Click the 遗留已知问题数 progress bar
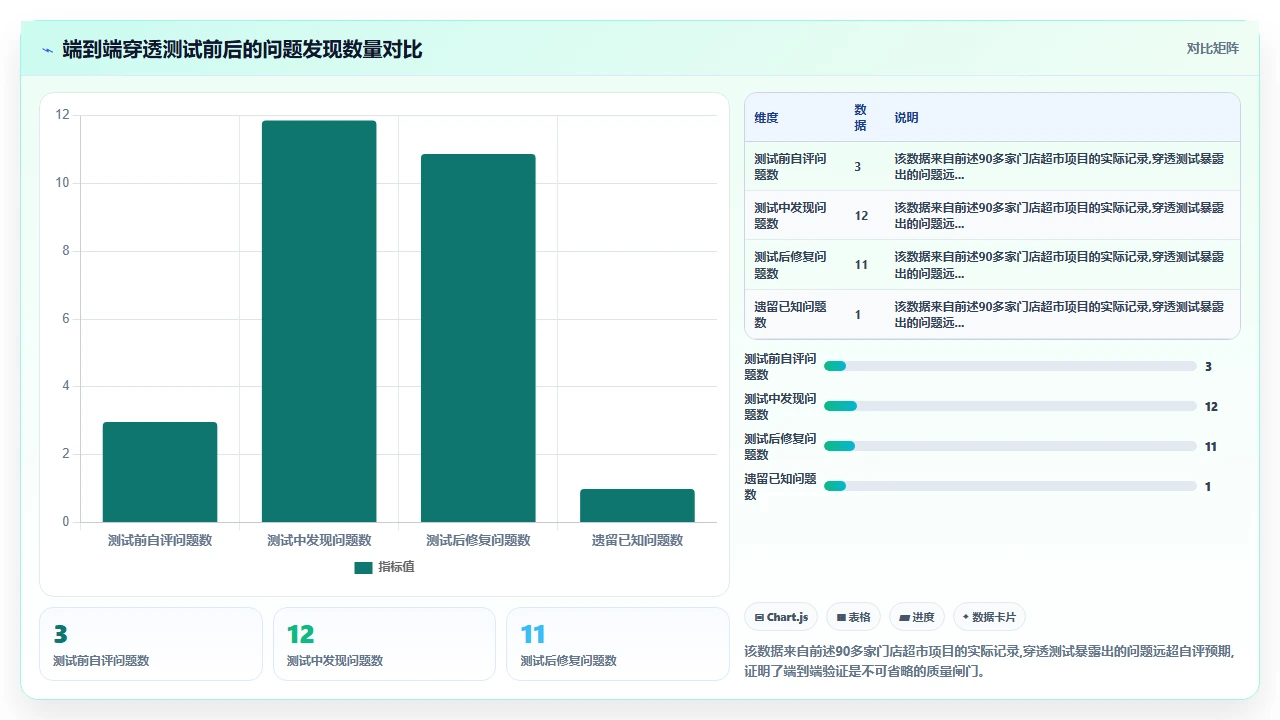 [1010, 486]
